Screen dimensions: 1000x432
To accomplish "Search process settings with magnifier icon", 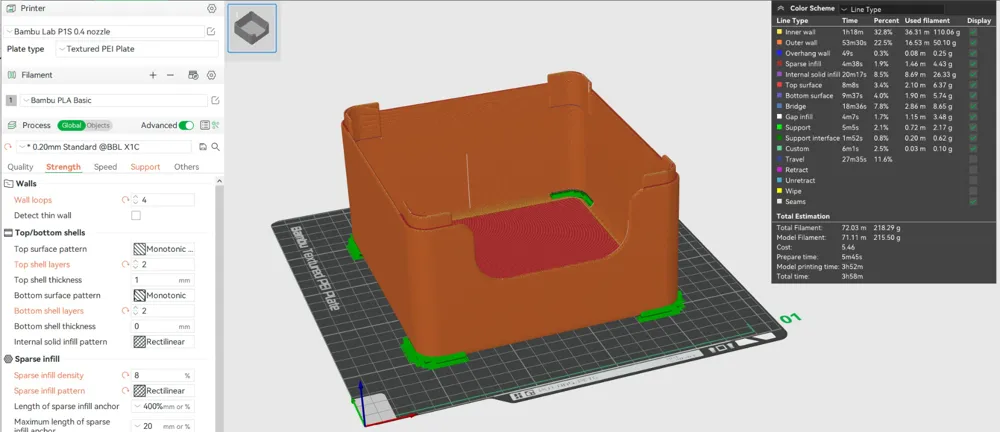I will coord(216,147).
